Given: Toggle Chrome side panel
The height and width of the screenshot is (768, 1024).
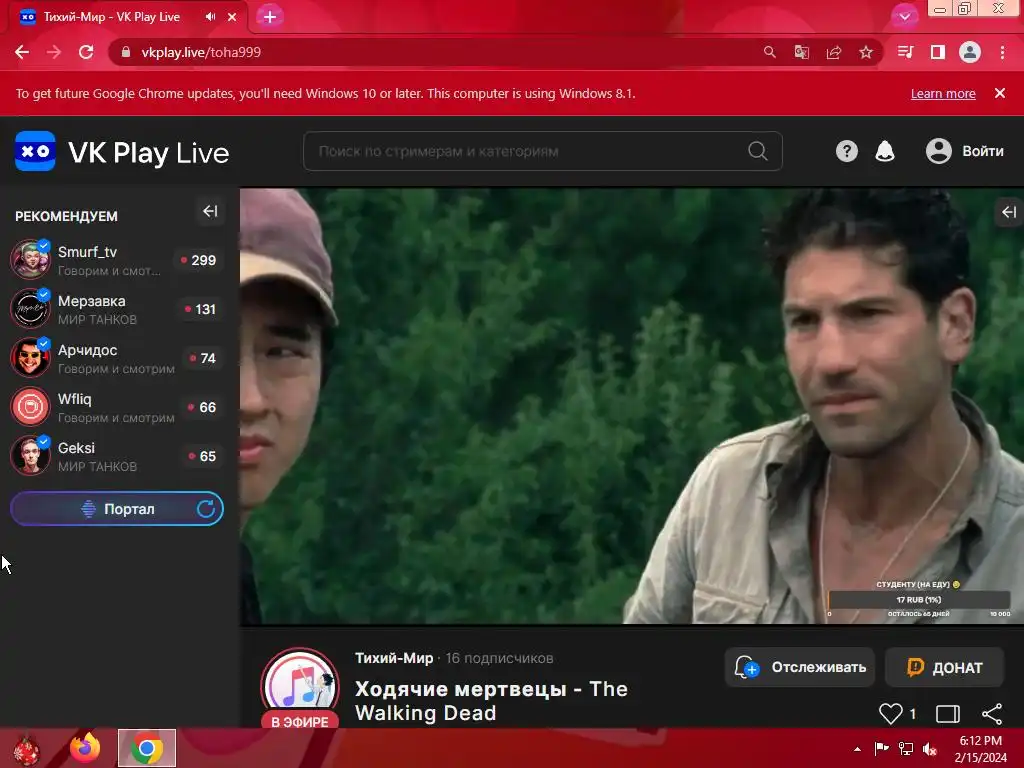Looking at the screenshot, I should [938, 52].
